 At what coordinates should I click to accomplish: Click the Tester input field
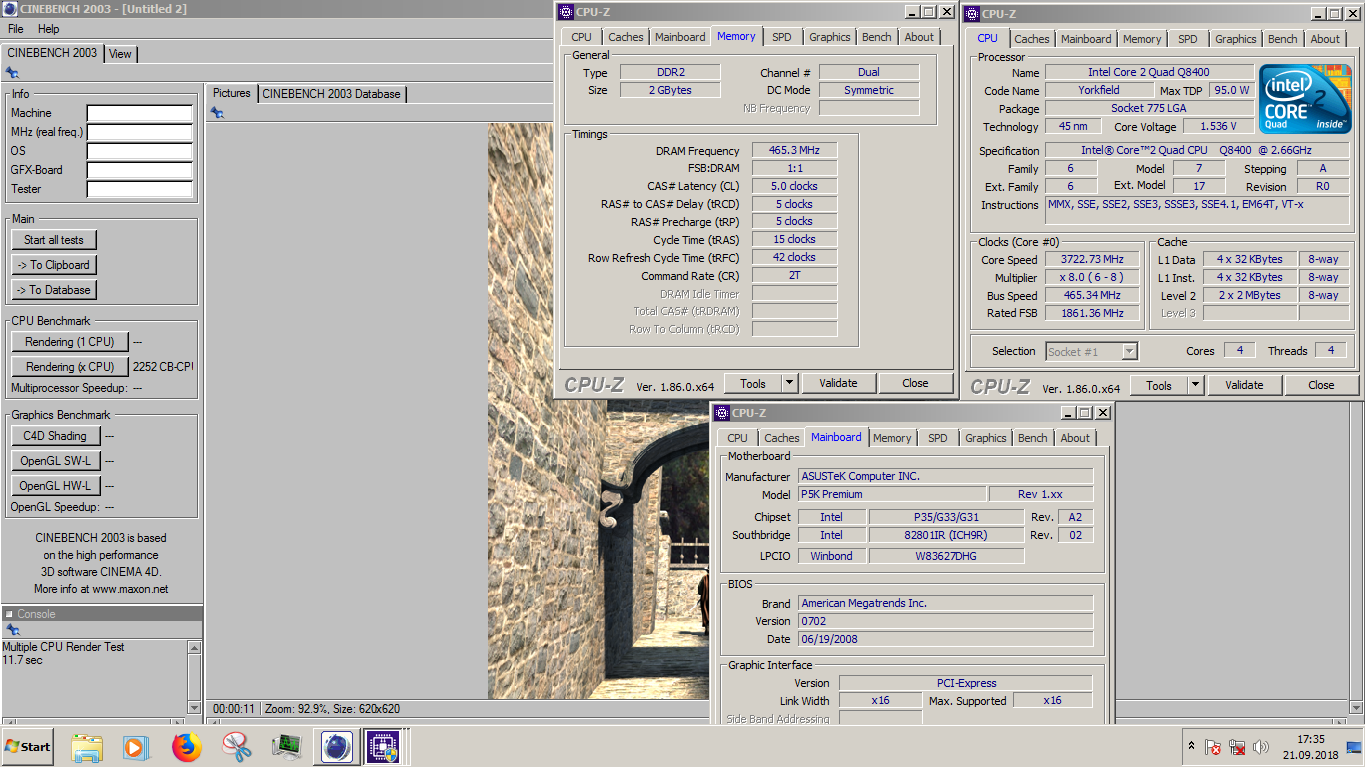pyautogui.click(x=139, y=189)
